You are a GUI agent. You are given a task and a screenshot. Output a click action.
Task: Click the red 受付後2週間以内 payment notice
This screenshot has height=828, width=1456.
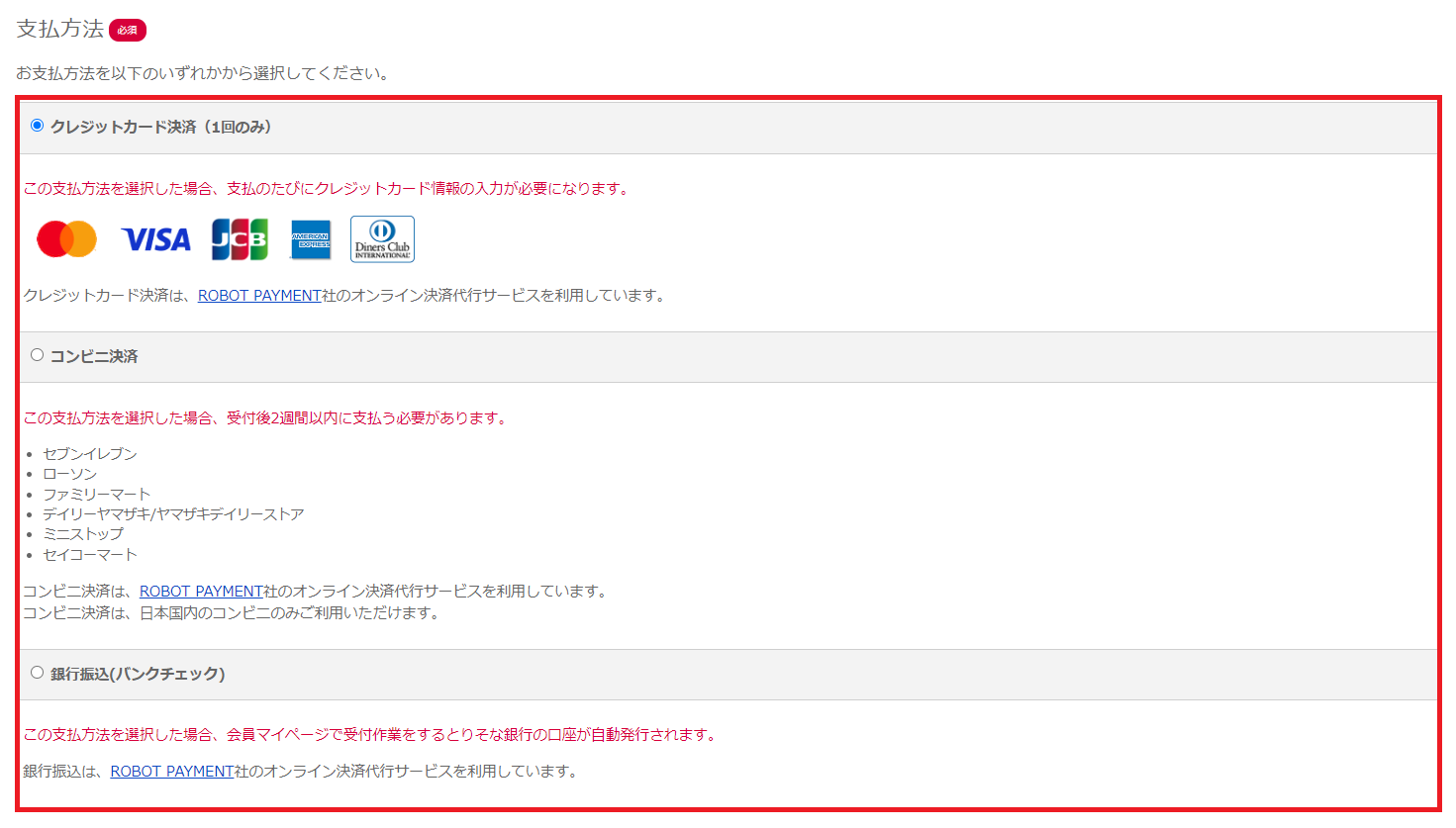266,418
